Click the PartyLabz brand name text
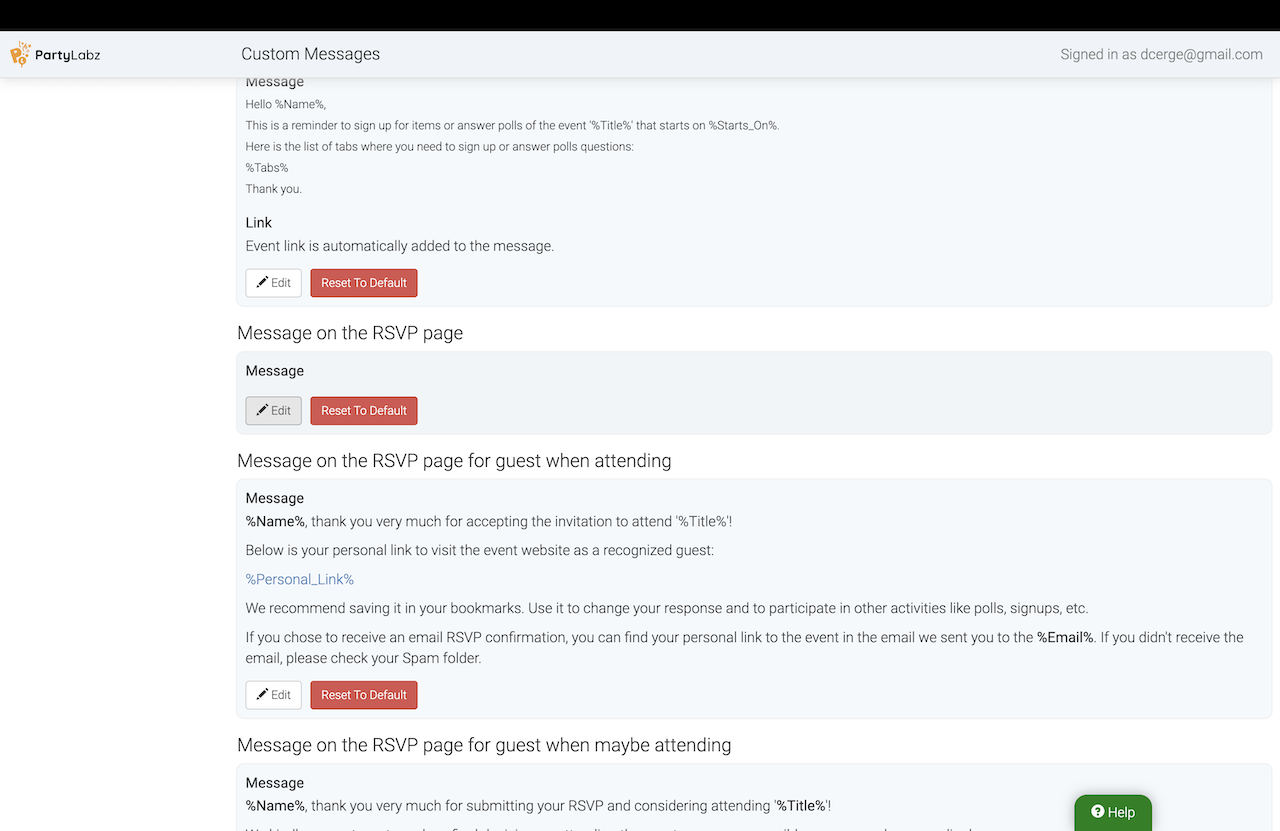1280x831 pixels. (x=67, y=54)
